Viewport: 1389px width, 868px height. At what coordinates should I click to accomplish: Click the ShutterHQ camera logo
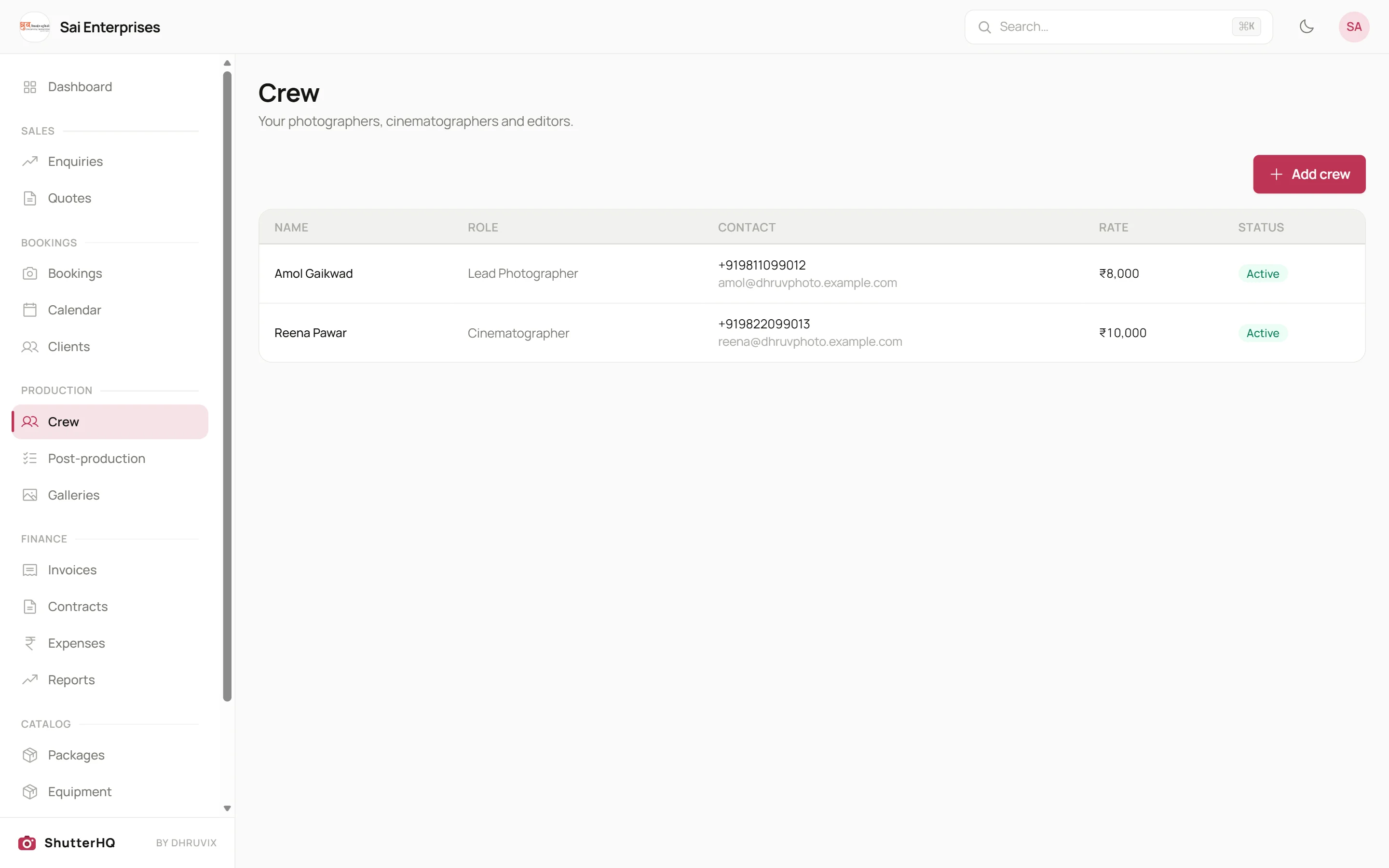[x=27, y=843]
